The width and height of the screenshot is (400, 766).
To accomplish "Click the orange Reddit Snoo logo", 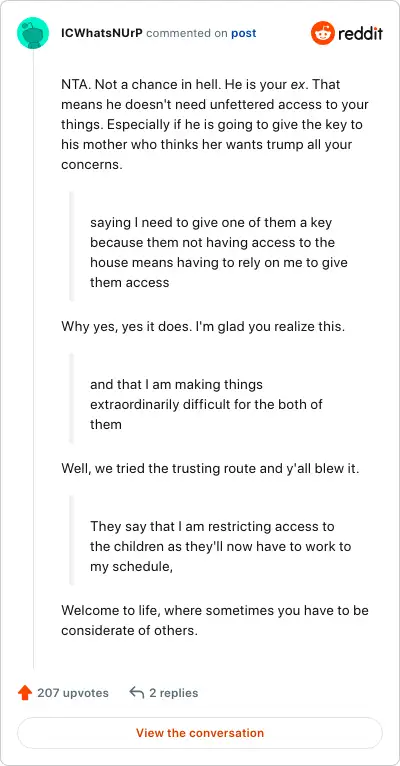I will click(323, 33).
